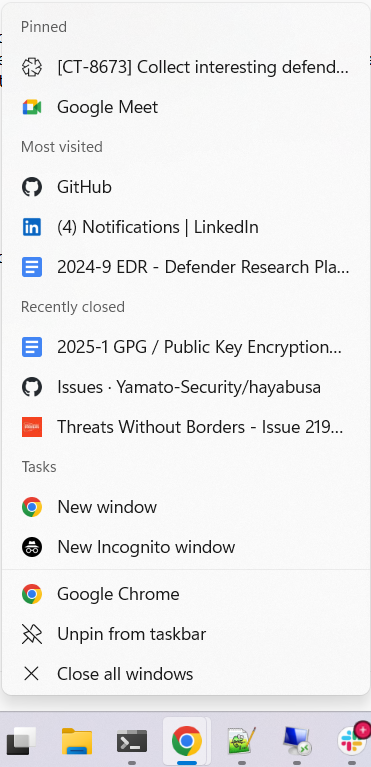Click the red Threats Without Borders favicon
Image resolution: width=371 pixels, height=767 pixels.
point(32,427)
